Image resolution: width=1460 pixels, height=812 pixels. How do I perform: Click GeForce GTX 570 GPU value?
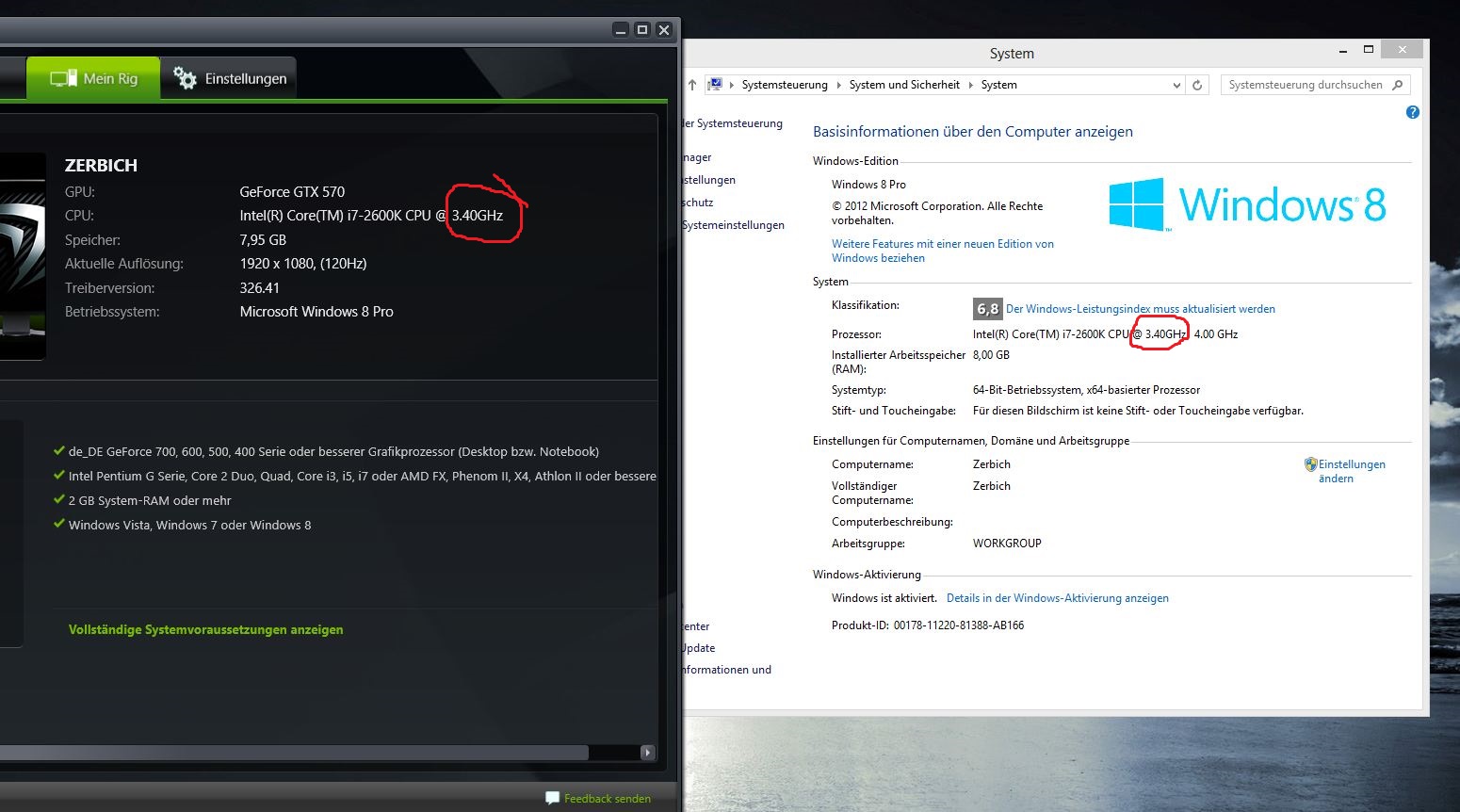[292, 191]
